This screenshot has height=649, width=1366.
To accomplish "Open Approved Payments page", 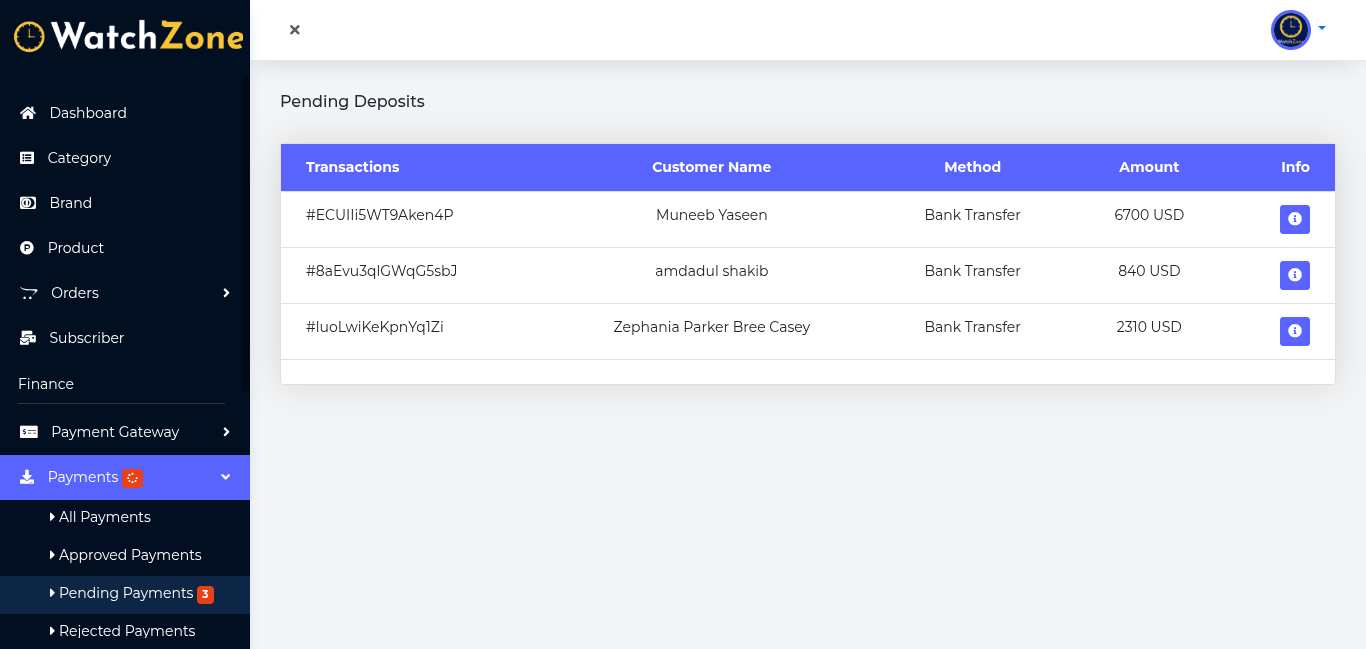I will point(130,555).
